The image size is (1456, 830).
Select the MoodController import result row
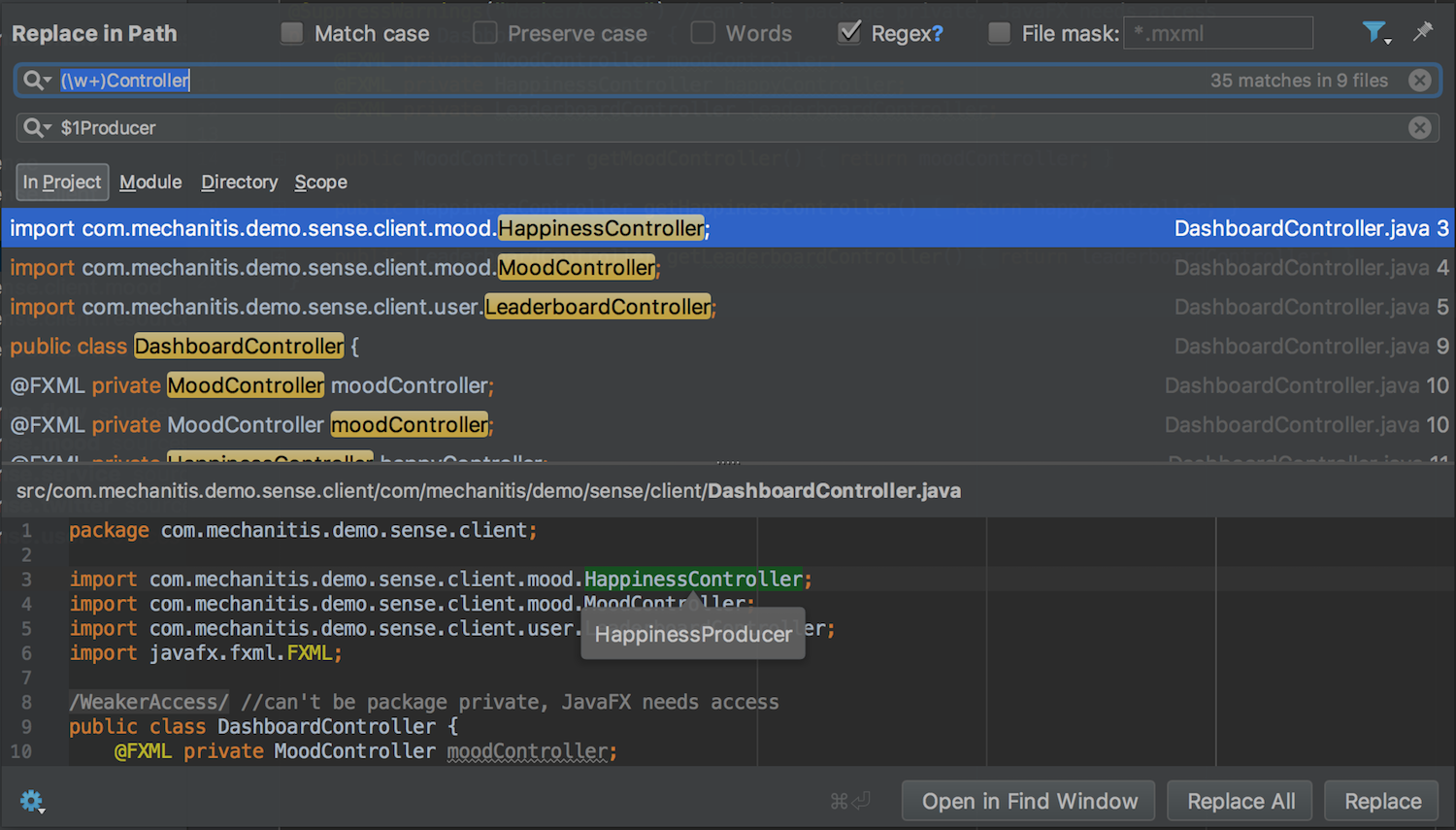582,268
